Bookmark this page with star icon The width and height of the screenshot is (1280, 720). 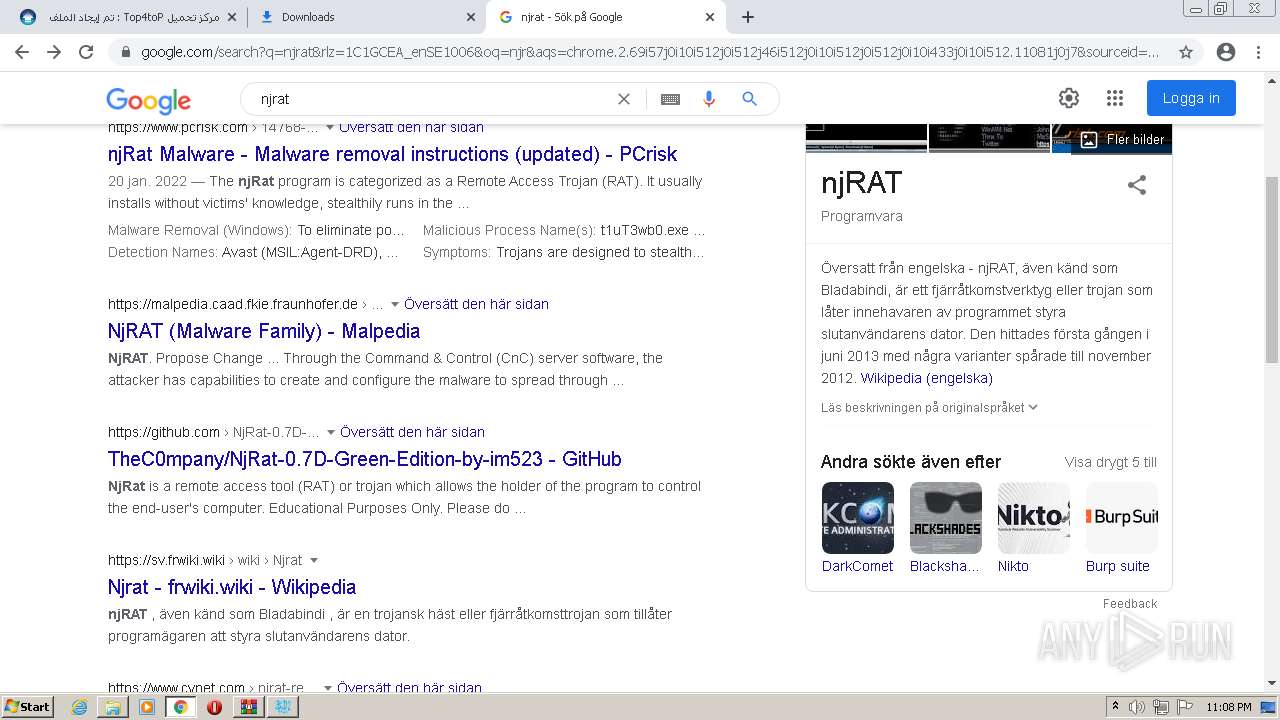pos(1186,52)
